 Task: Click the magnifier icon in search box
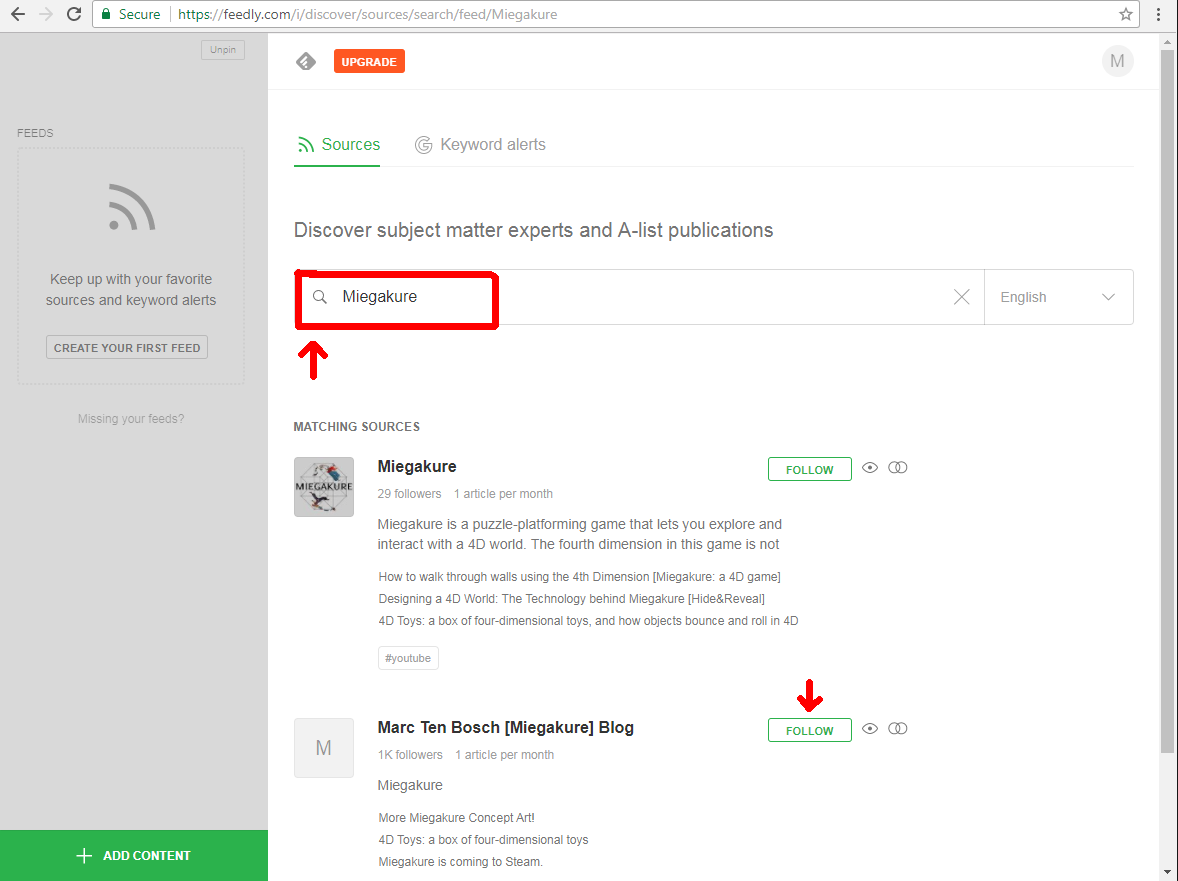point(320,297)
